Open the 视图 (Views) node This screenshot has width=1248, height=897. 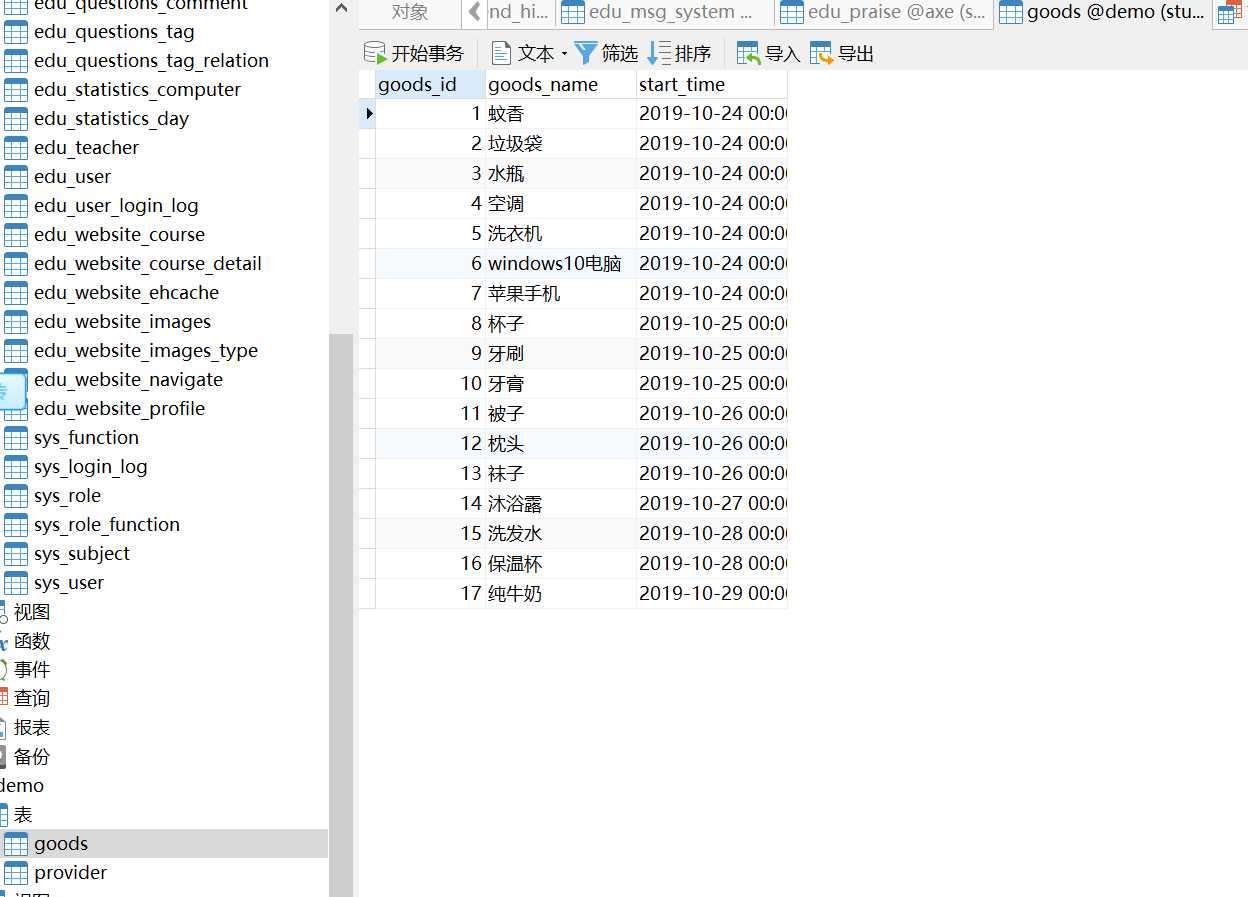(x=32, y=612)
